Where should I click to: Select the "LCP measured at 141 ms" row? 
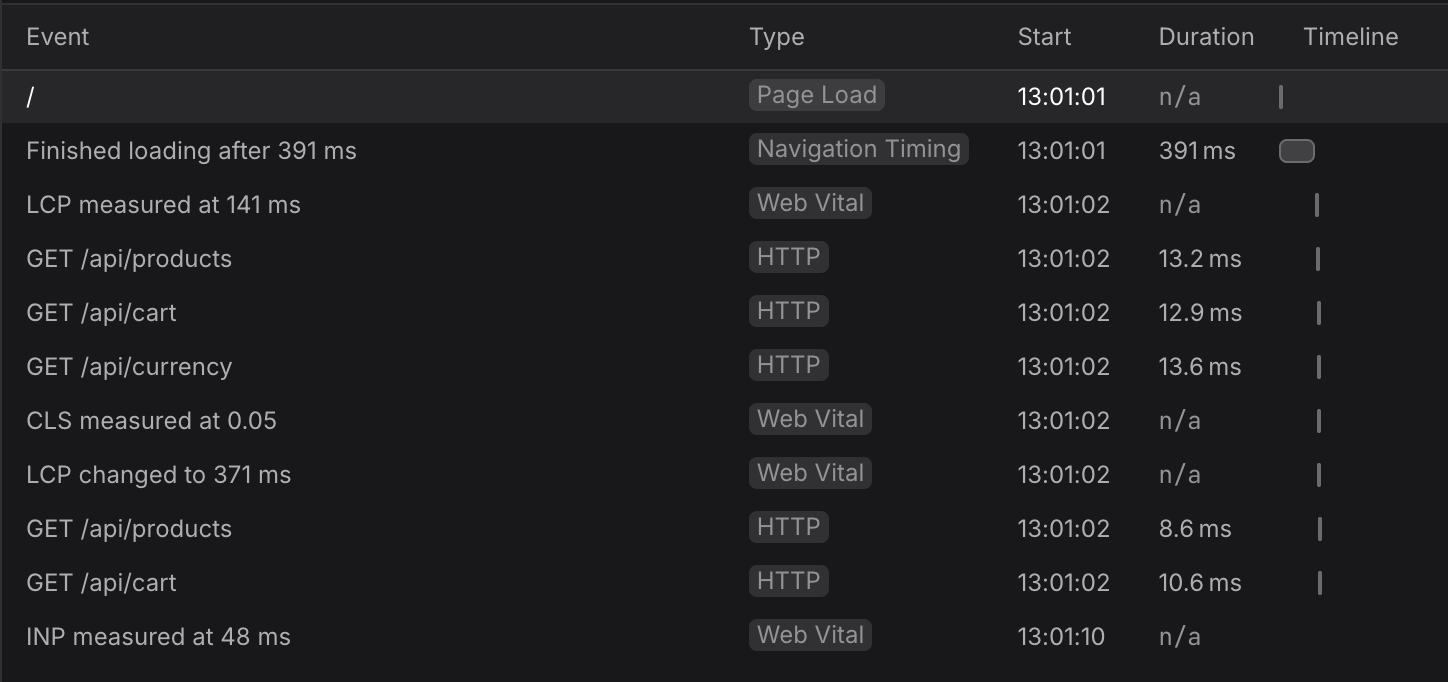[x=724, y=205]
